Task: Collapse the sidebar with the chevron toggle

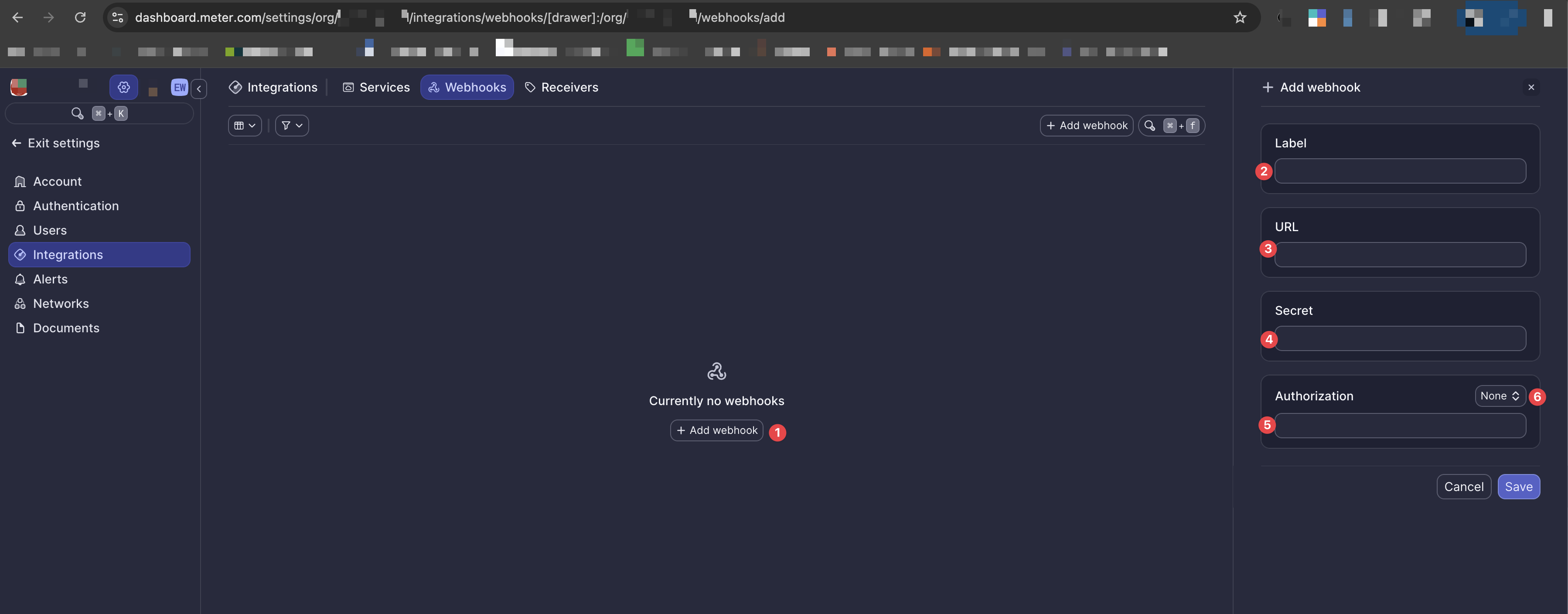Action: pos(198,88)
